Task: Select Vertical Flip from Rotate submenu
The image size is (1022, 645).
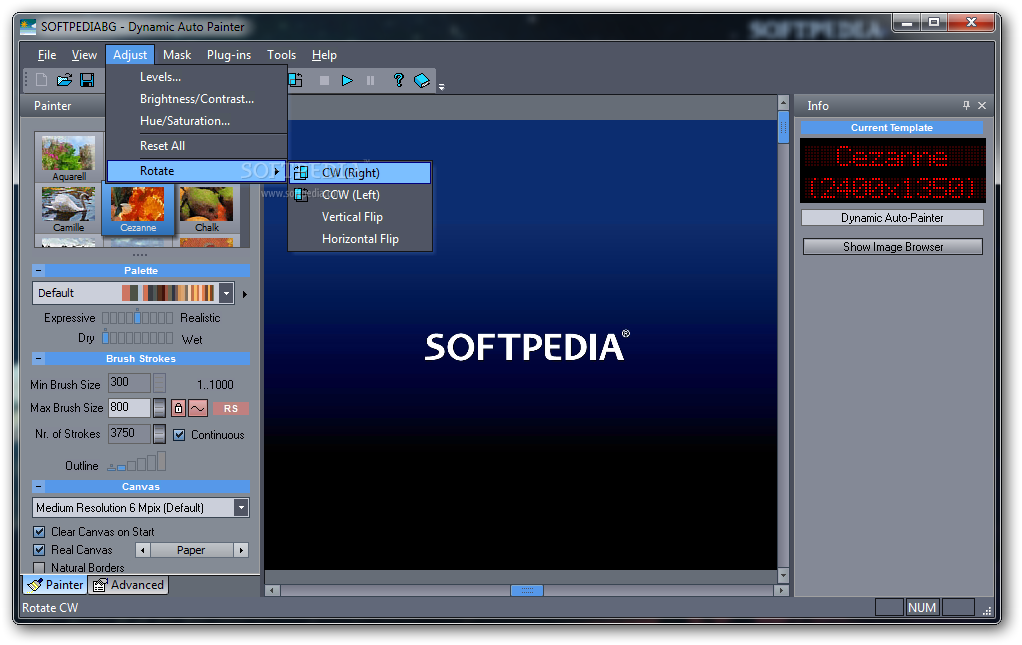Action: pos(360,217)
